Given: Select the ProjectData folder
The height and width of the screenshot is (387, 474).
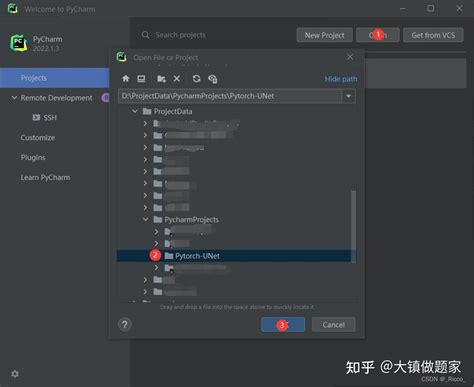Looking at the screenshot, I should coord(173,111).
